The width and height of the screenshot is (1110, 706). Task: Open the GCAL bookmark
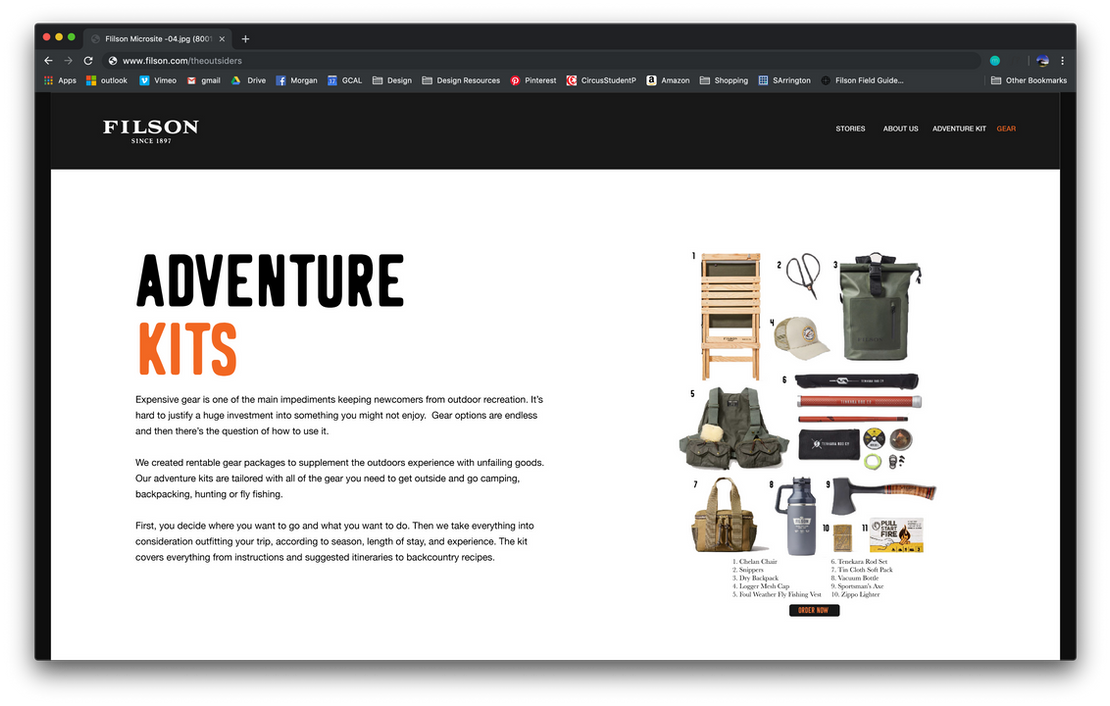(345, 81)
